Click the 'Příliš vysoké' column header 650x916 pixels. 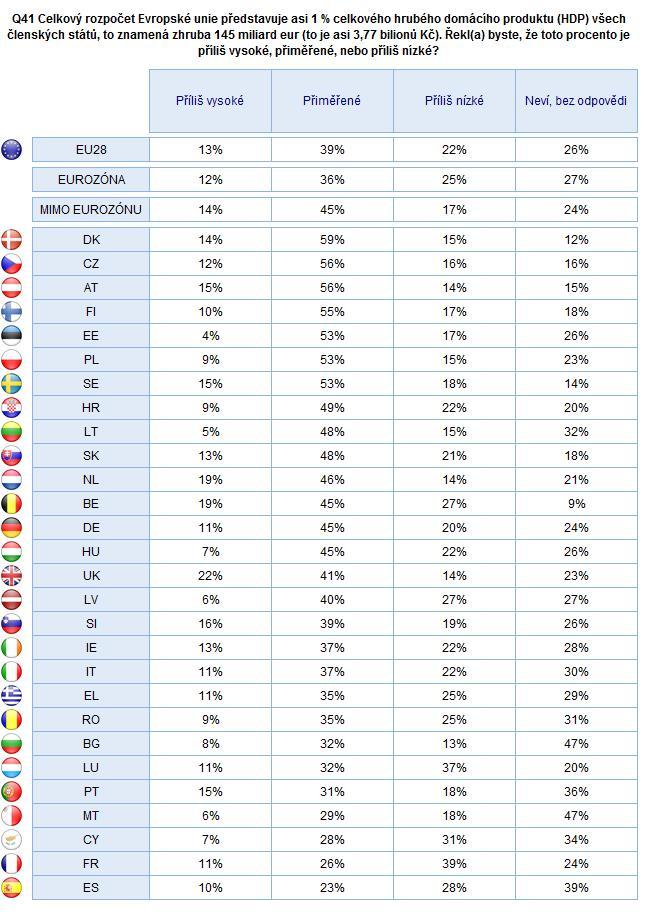click(x=210, y=100)
